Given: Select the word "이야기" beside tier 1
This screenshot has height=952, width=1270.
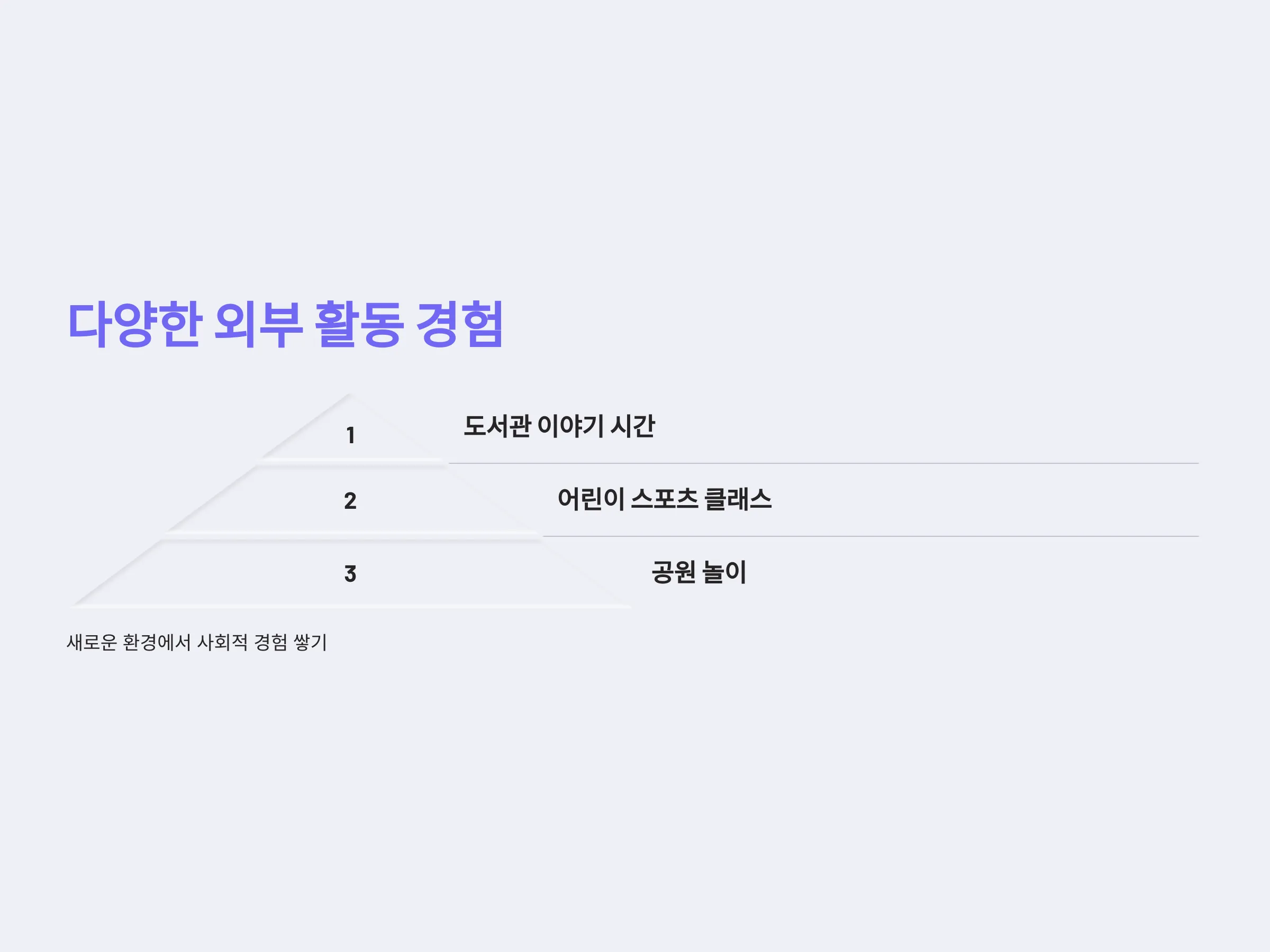Looking at the screenshot, I should pyautogui.click(x=570, y=426).
